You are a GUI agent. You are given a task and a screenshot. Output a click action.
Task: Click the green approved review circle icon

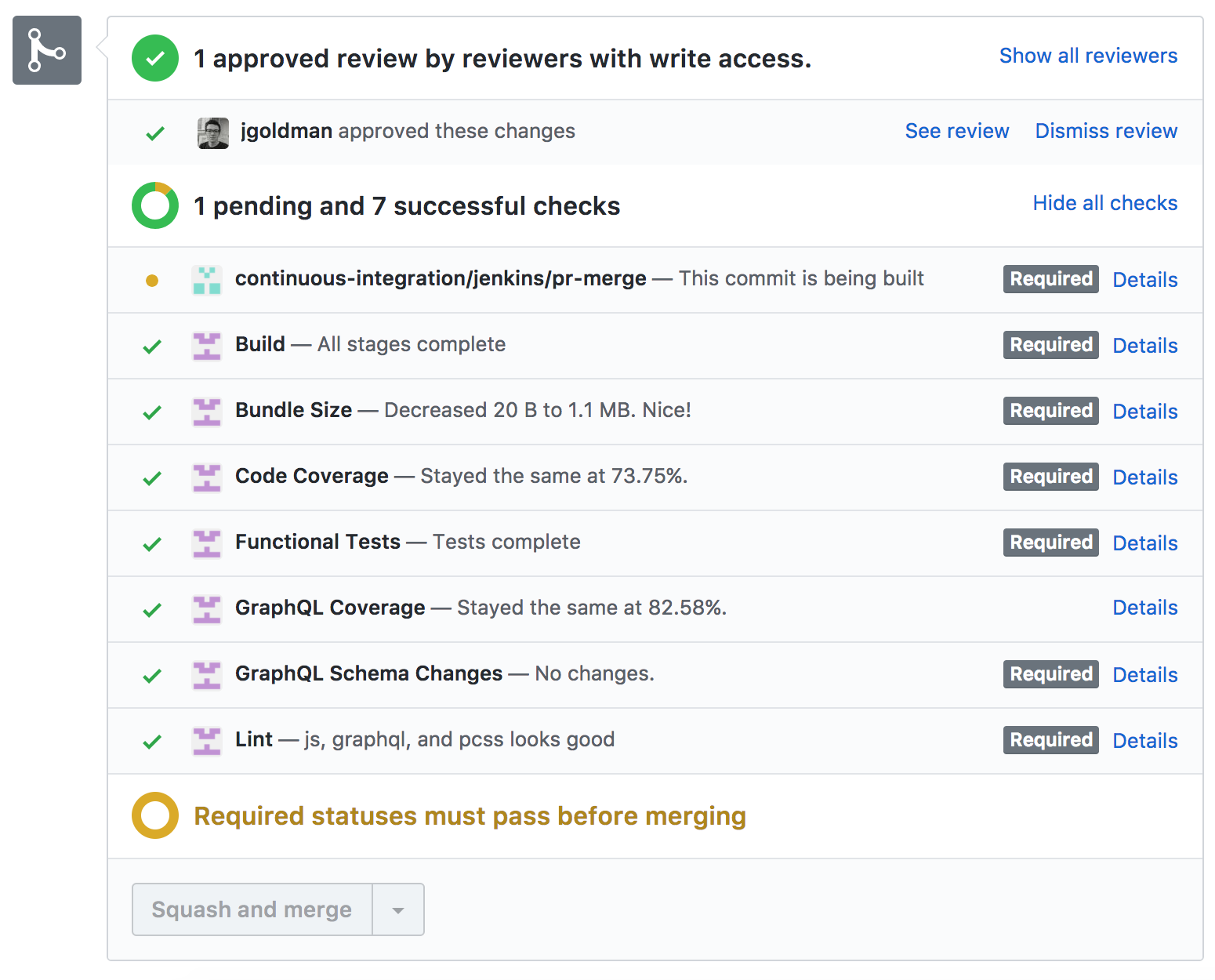(x=154, y=58)
